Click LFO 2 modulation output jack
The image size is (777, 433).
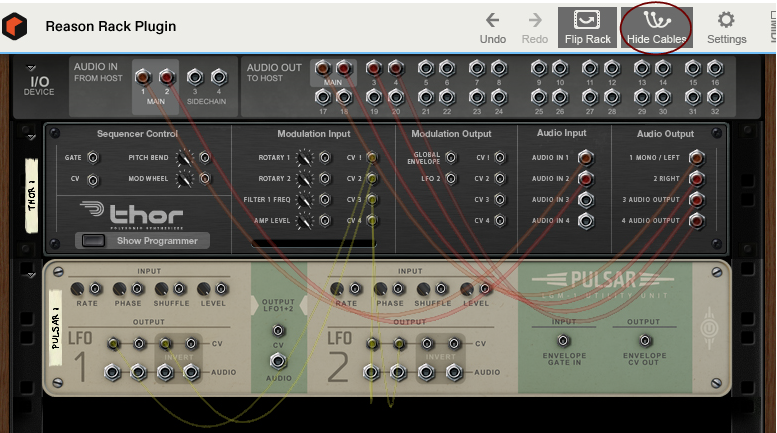450,178
